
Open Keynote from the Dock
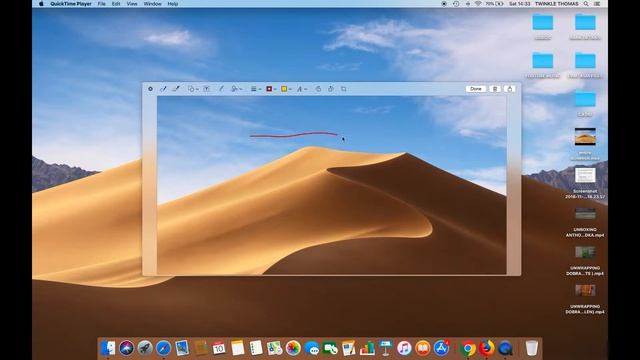click(x=385, y=348)
